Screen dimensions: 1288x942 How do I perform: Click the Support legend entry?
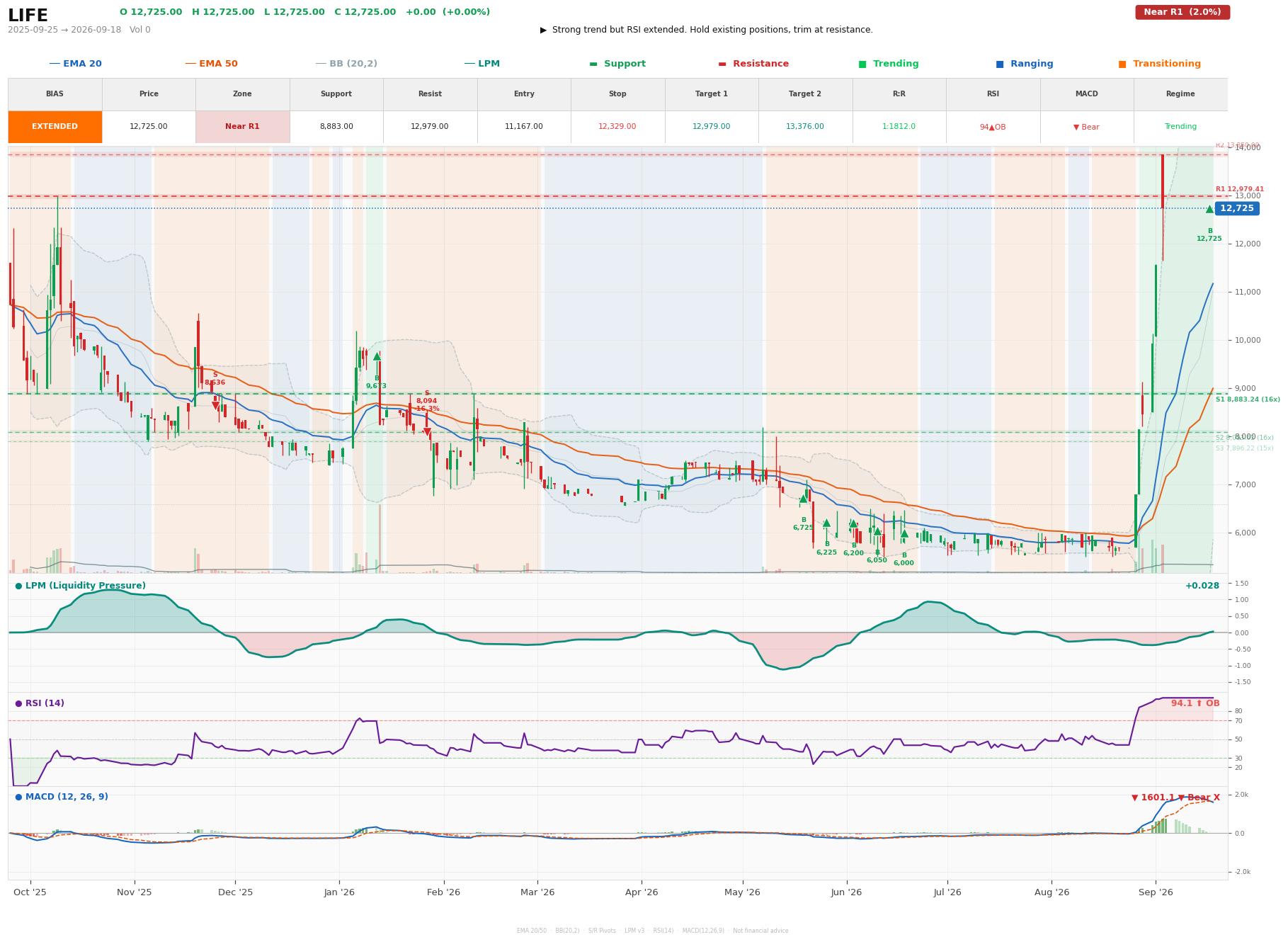point(617,64)
